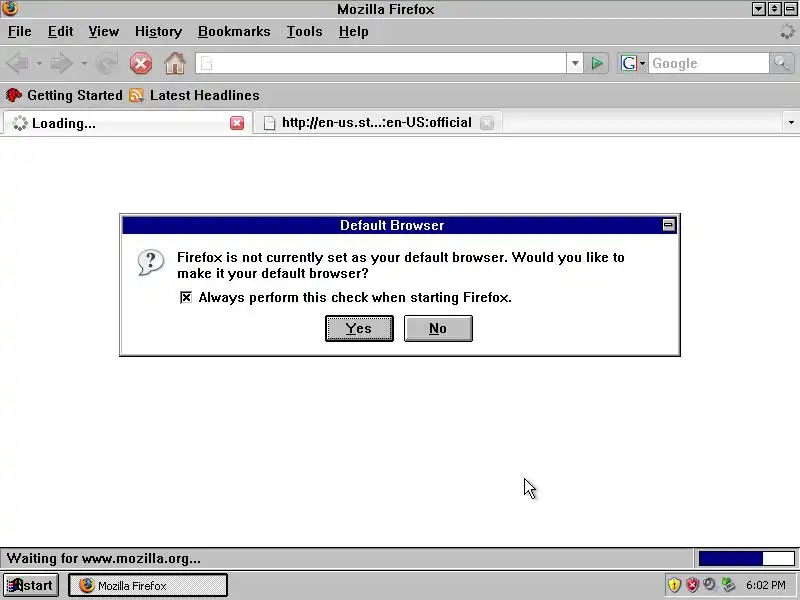Open the File menu

click(19, 32)
